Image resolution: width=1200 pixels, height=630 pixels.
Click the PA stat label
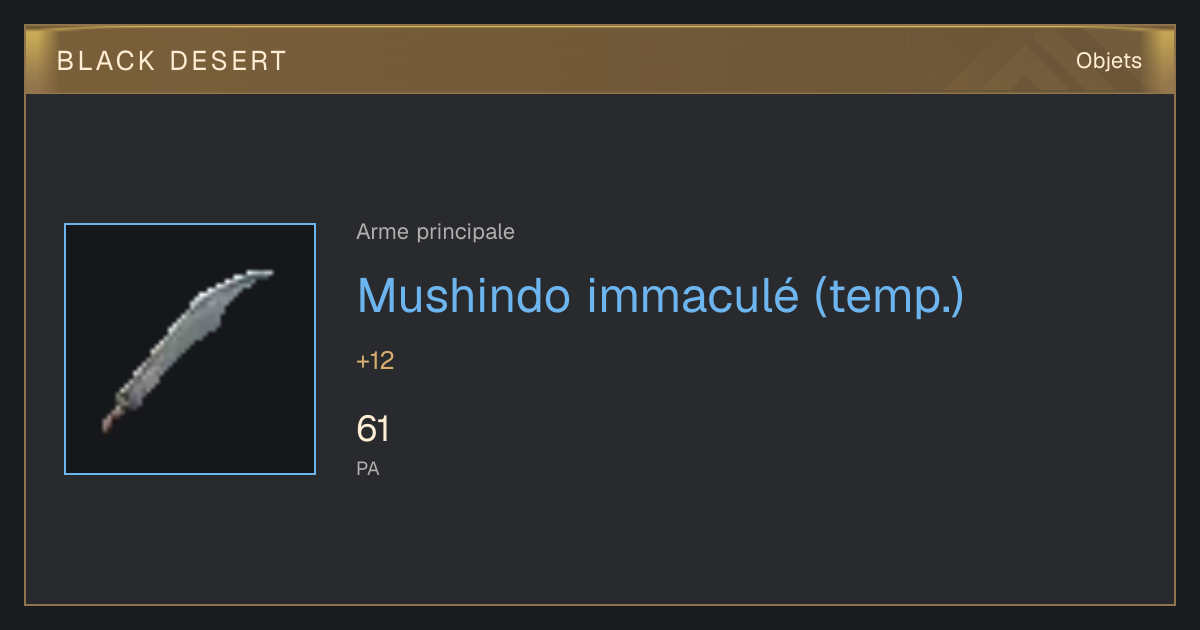point(368,468)
